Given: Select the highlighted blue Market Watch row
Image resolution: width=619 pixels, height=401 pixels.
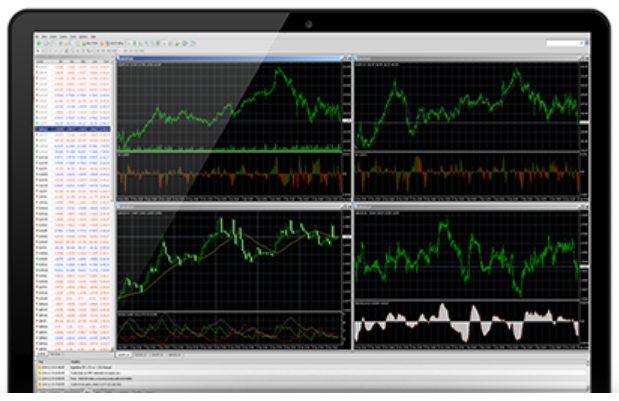Looking at the screenshot, I should 73,129.
